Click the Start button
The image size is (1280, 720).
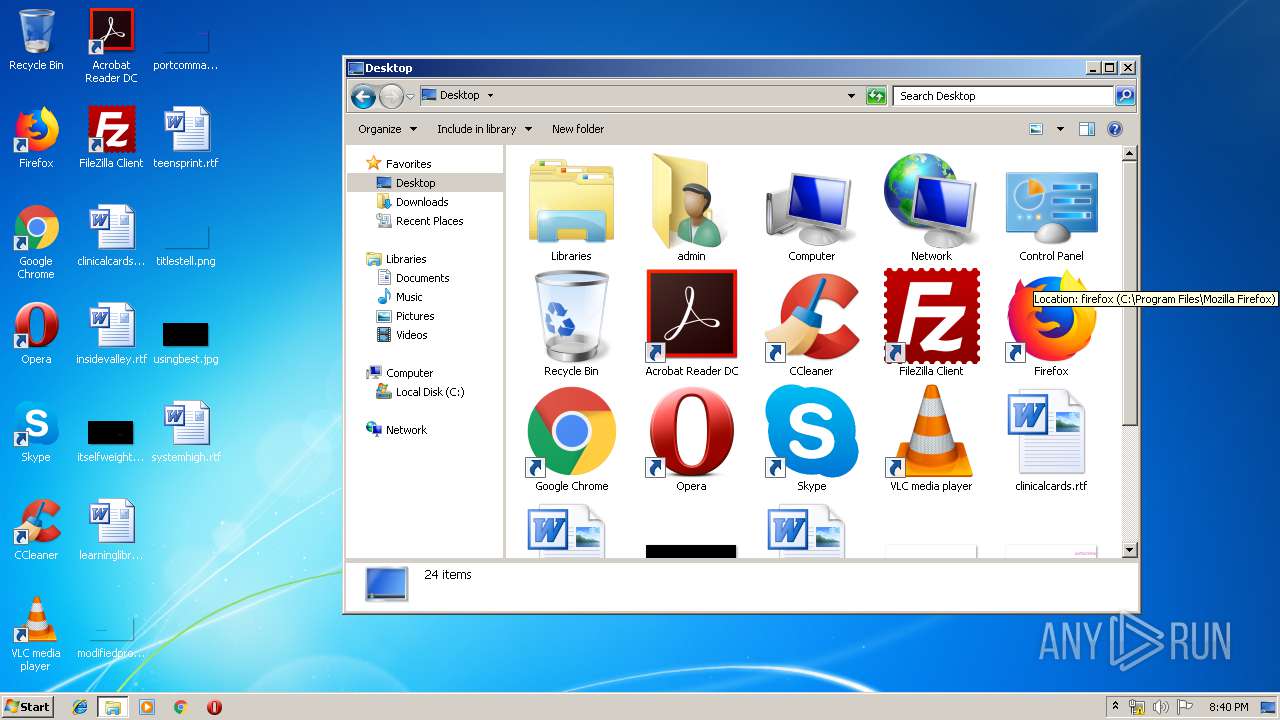(x=28, y=706)
